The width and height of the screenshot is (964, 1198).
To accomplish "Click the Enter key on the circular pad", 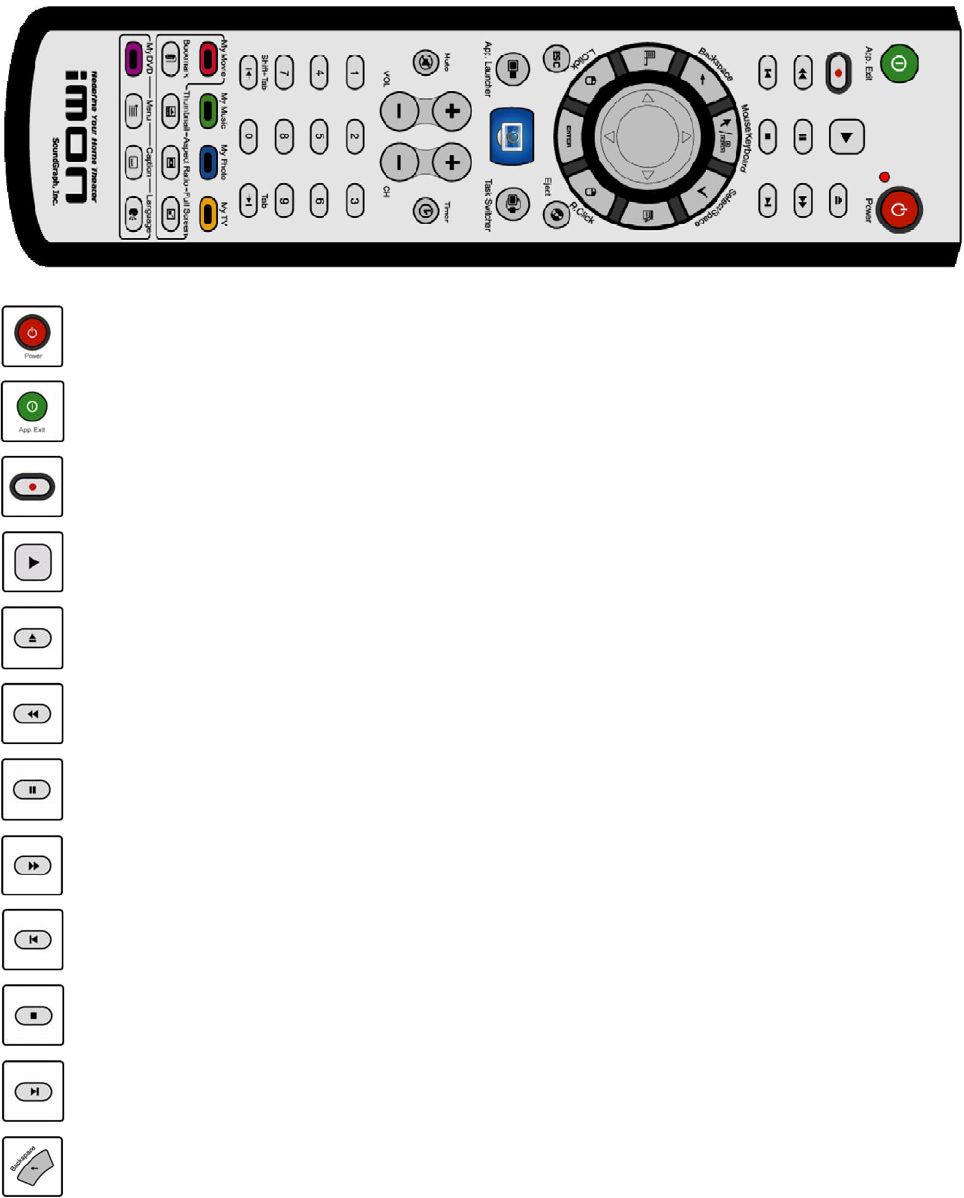I will [x=569, y=137].
